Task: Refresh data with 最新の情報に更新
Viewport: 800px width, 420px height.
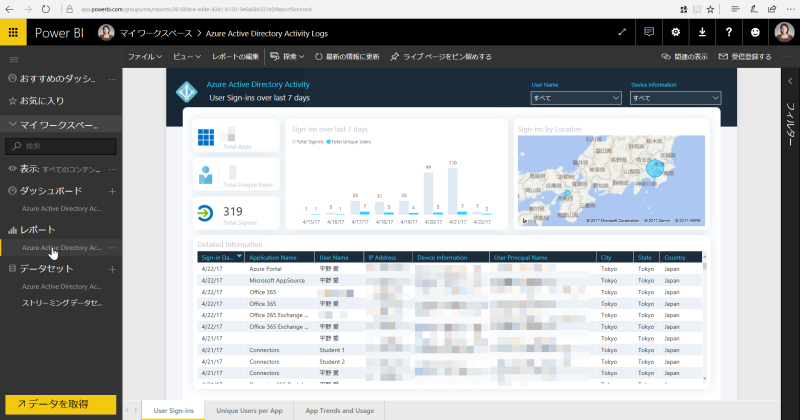Action: (x=347, y=57)
